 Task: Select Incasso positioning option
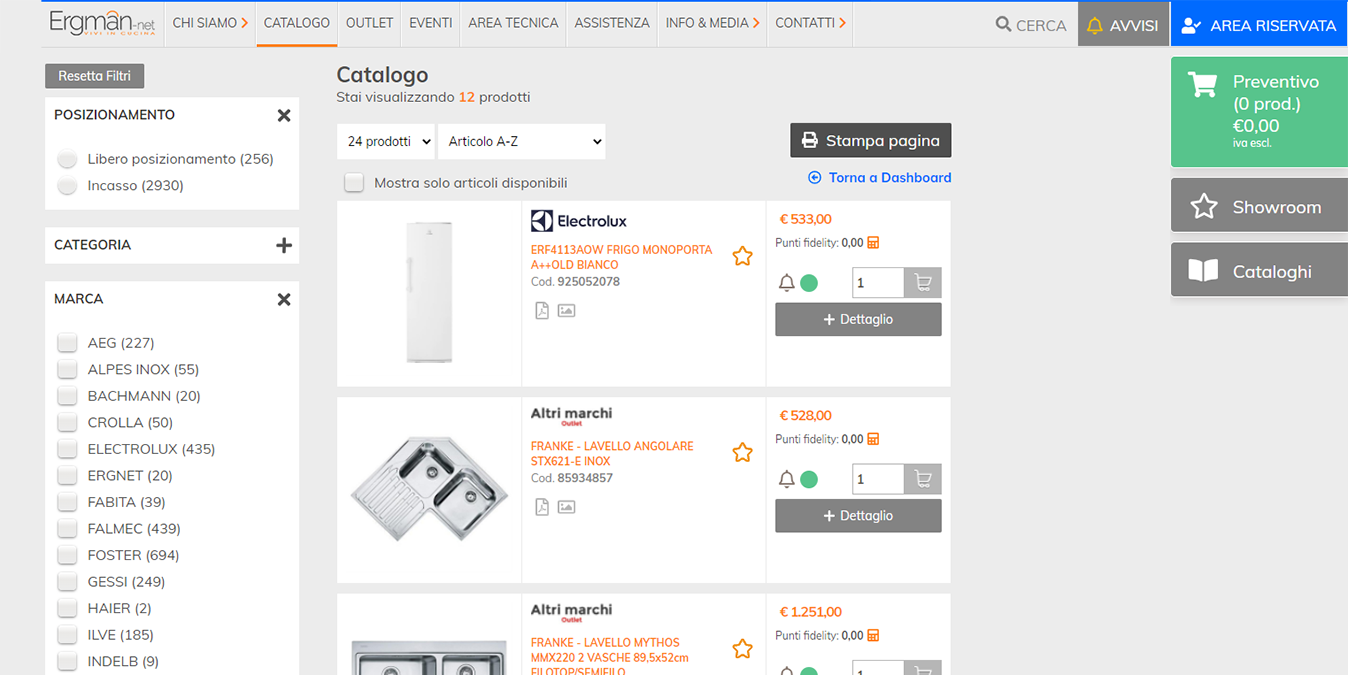[67, 185]
